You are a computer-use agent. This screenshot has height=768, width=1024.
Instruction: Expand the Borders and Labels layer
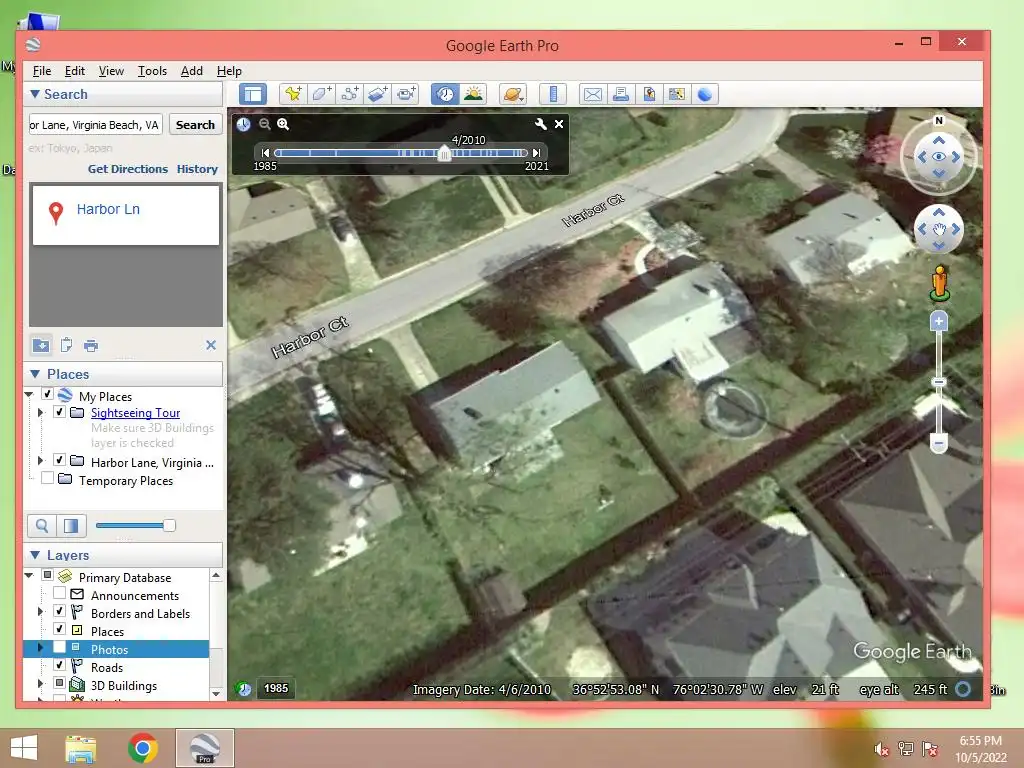click(40, 612)
